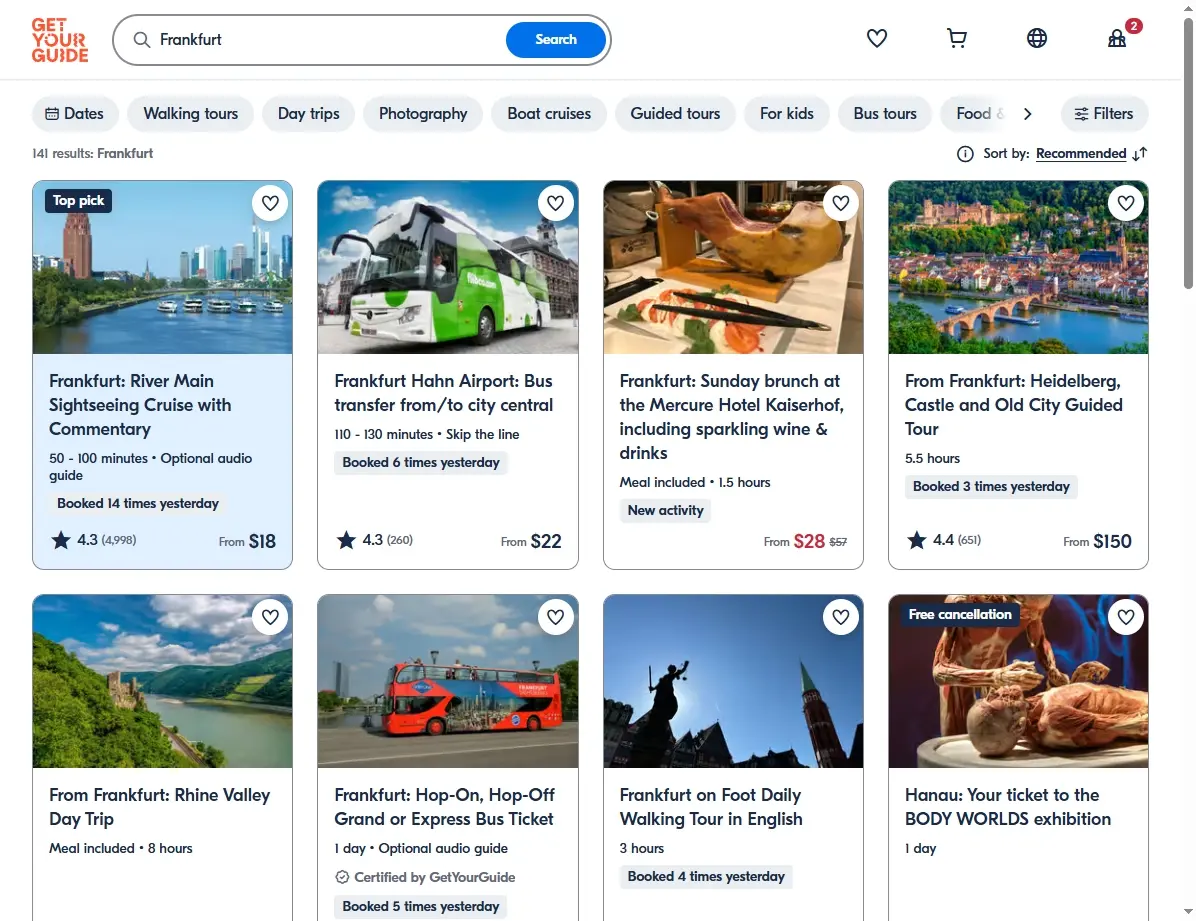
Task: Click the sort arrows icon next to Recommended
Action: click(1140, 154)
